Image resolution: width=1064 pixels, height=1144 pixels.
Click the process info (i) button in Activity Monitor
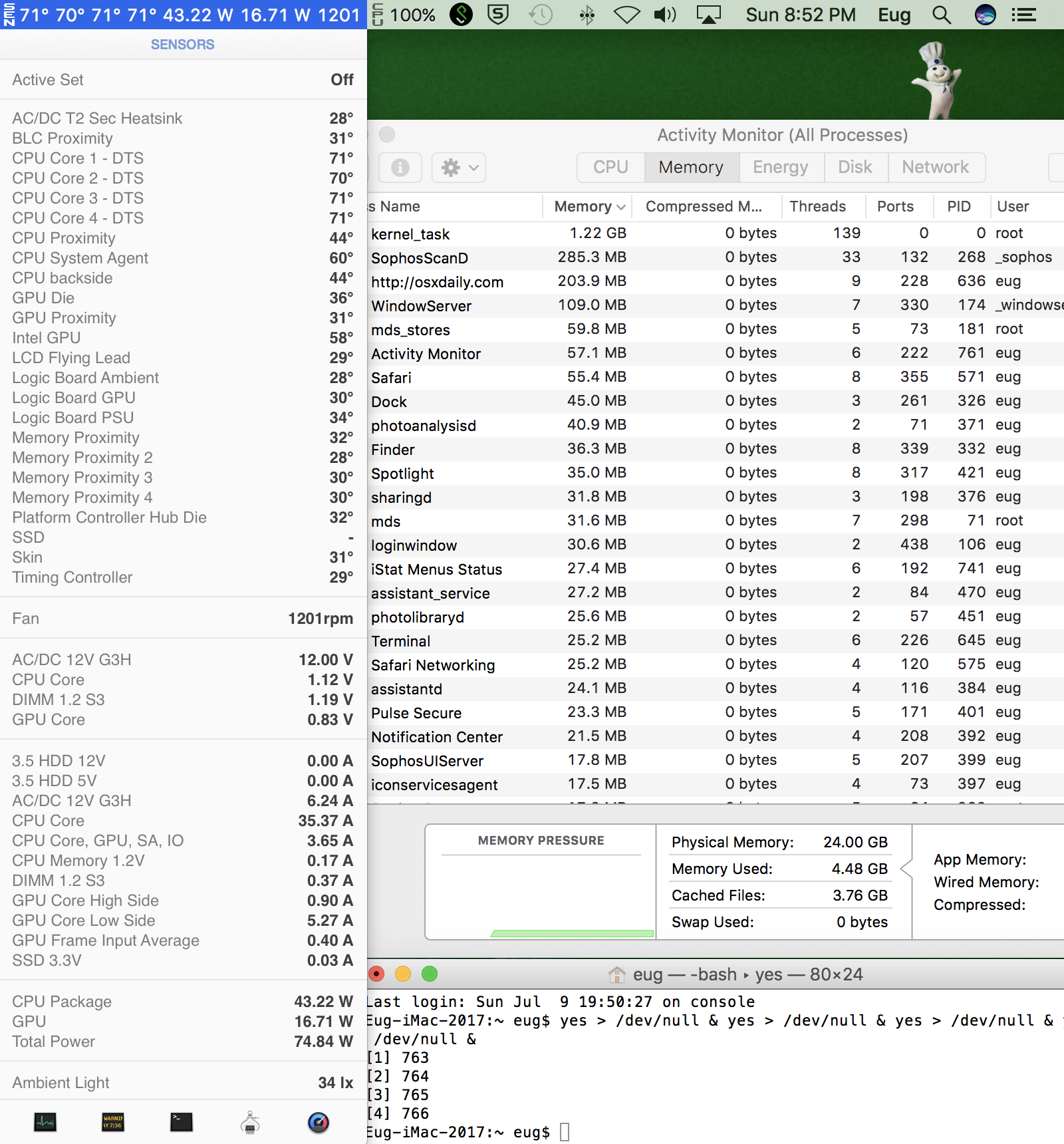(400, 168)
